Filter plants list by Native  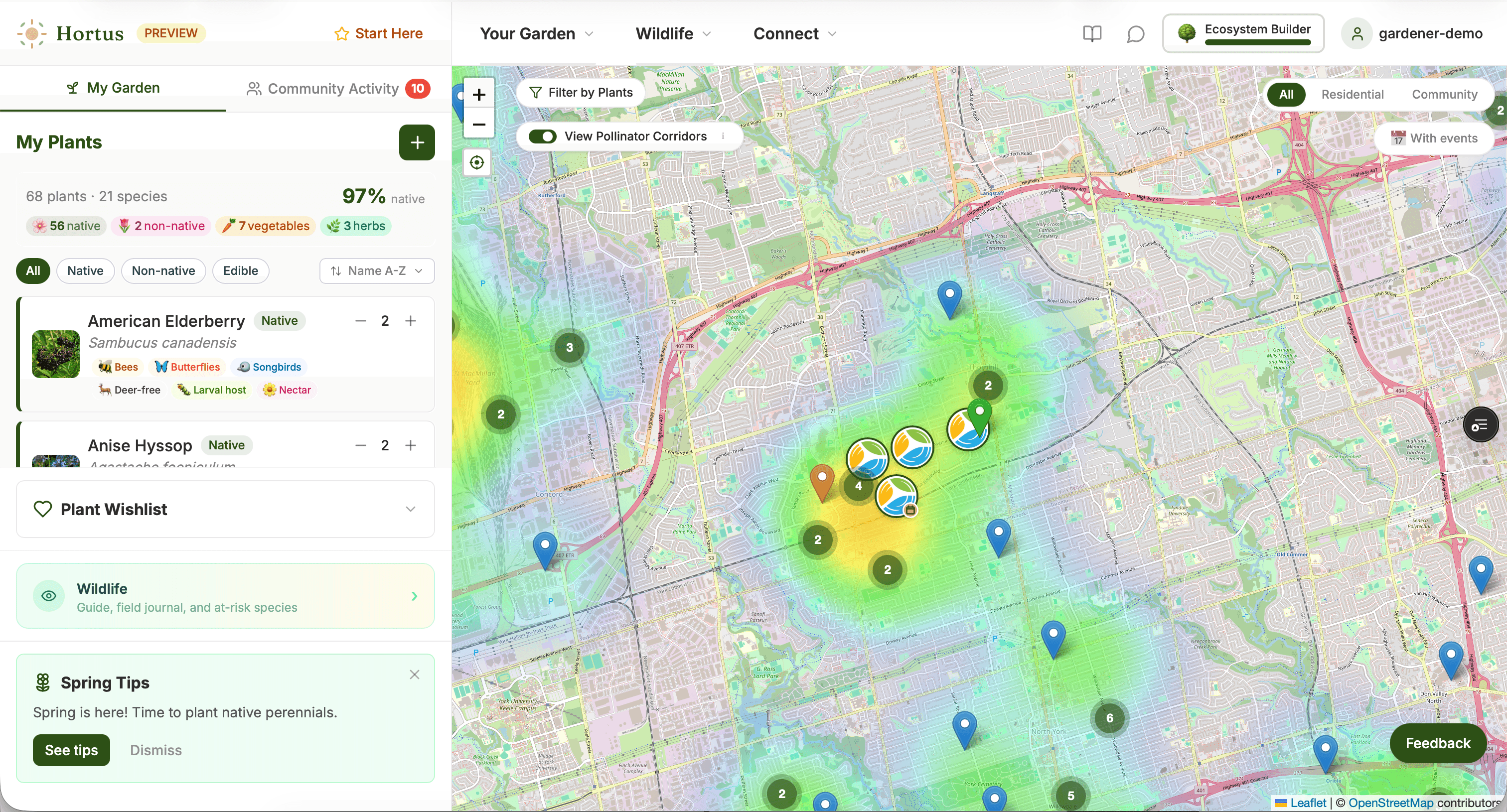coord(85,271)
